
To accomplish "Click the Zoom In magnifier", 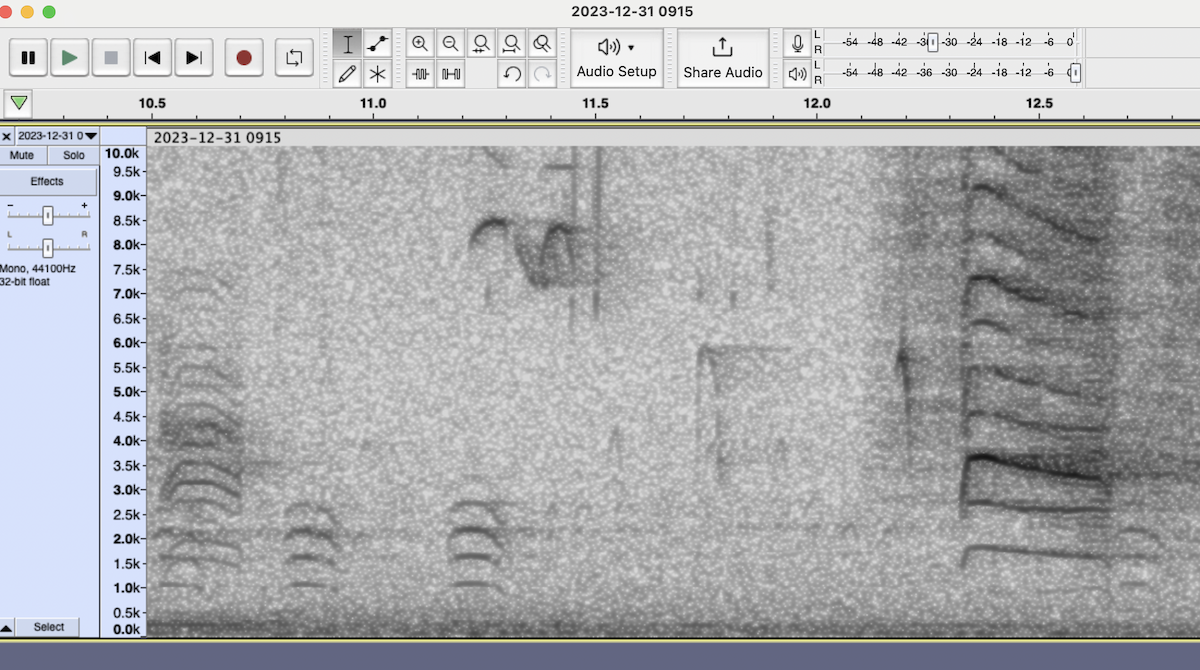I will point(420,44).
